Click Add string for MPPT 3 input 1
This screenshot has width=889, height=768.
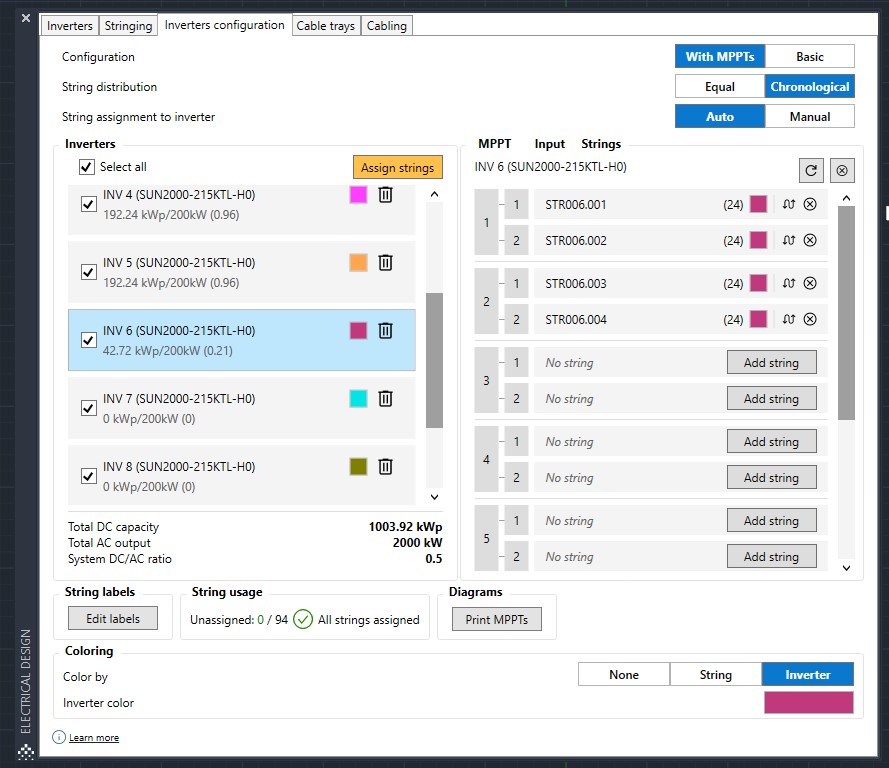(x=771, y=363)
